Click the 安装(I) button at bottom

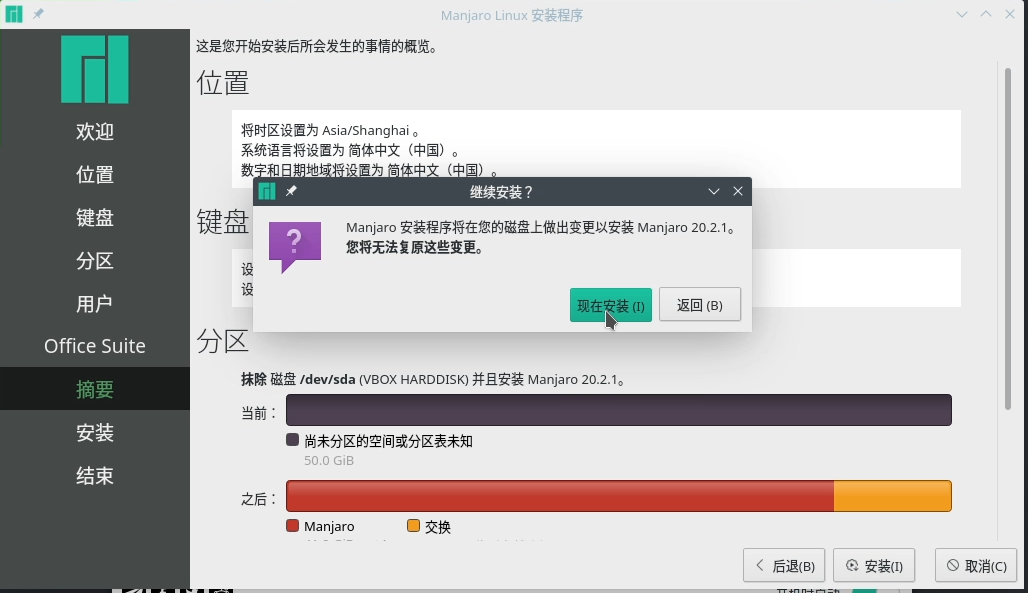coord(874,565)
